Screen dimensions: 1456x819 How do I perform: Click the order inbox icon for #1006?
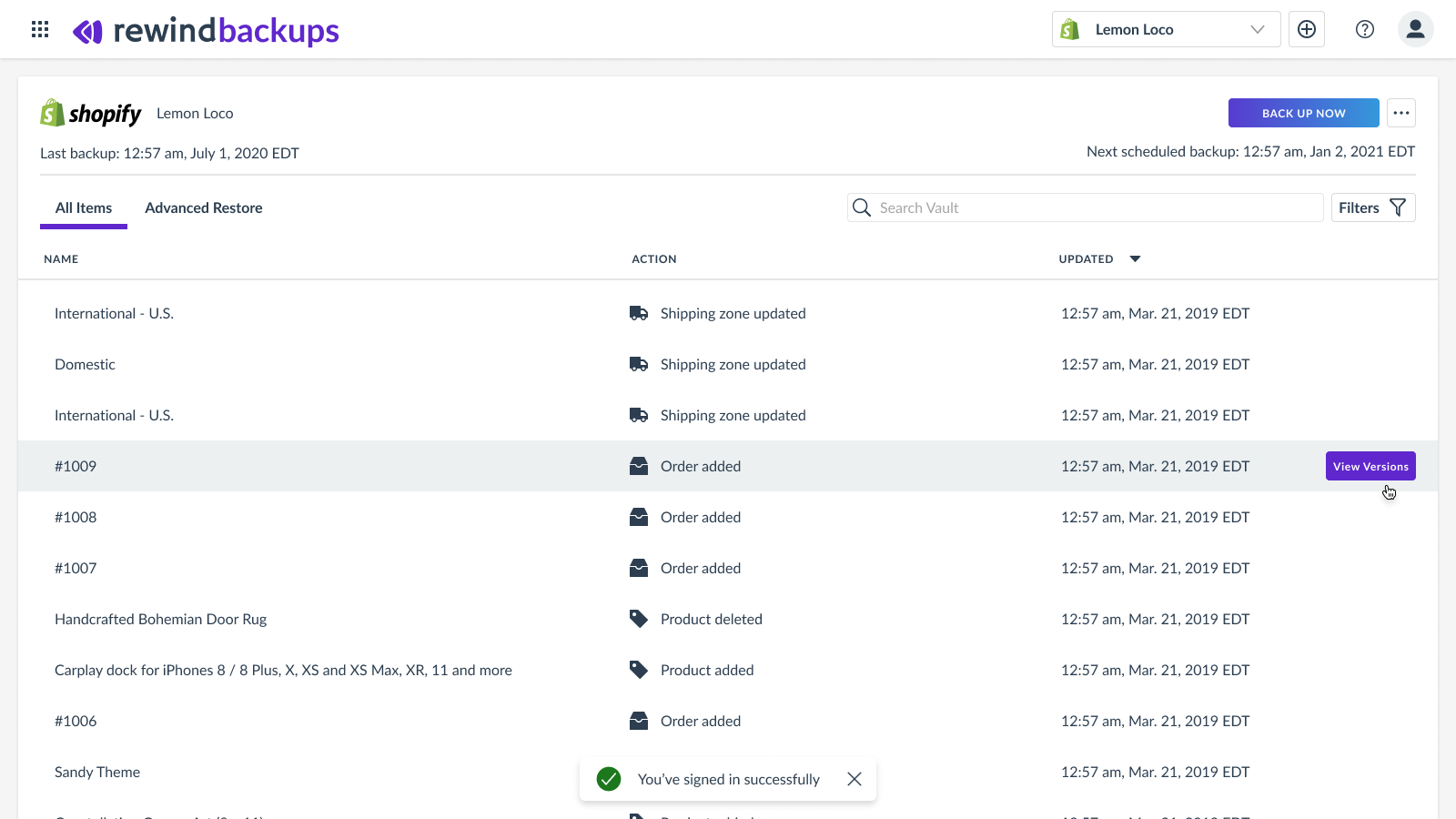tap(639, 721)
